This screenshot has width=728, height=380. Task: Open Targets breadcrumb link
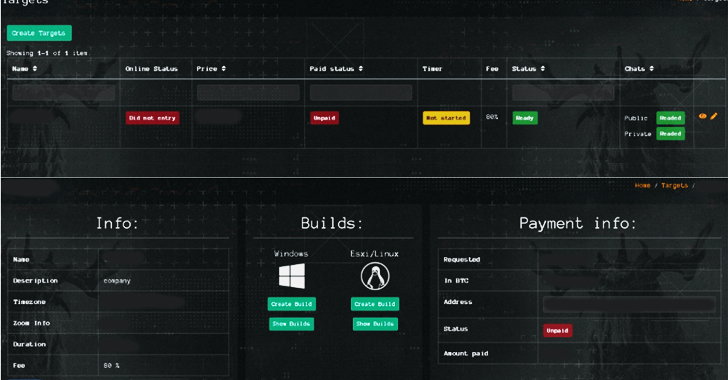point(674,185)
